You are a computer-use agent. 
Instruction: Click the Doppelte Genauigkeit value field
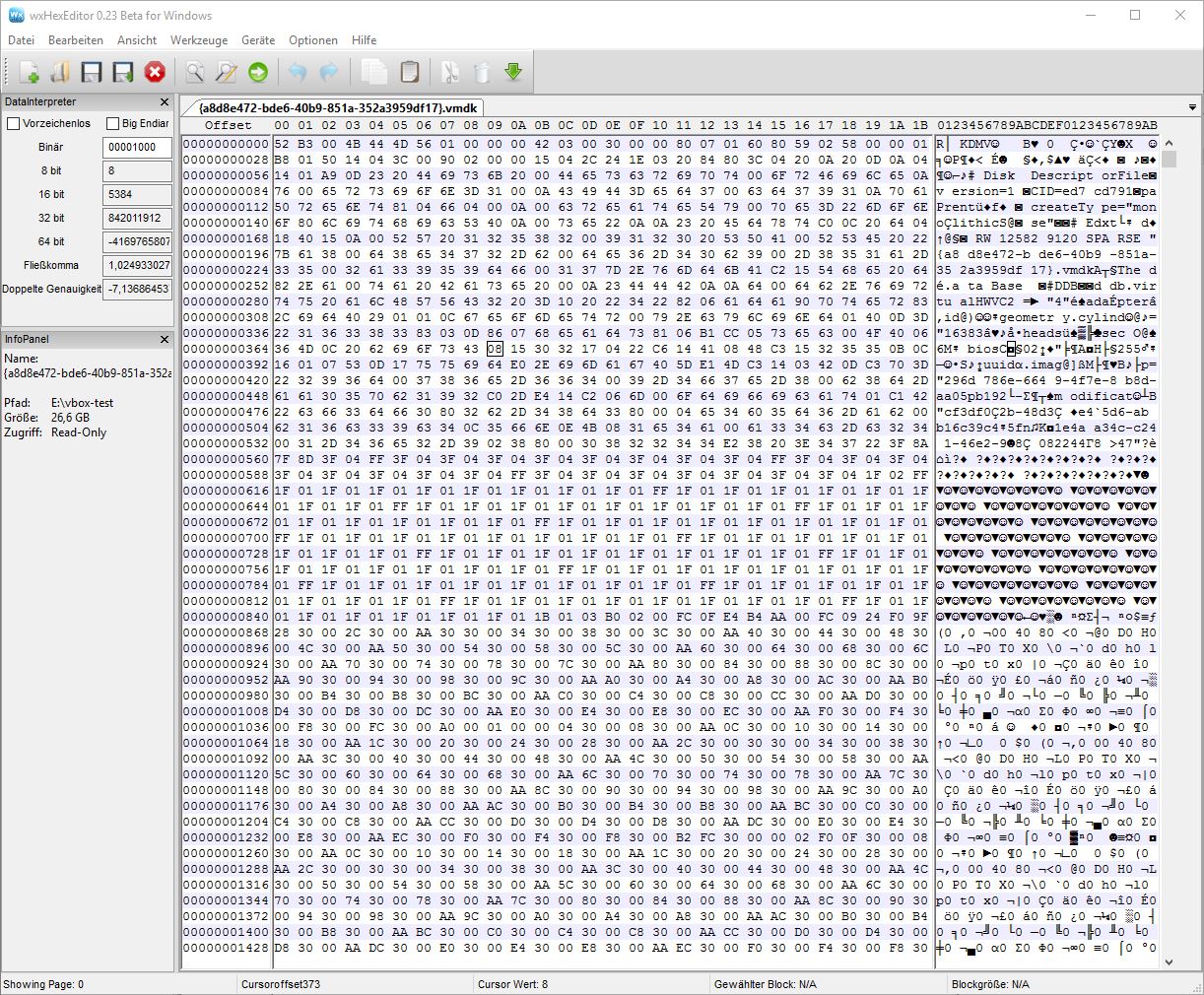(137, 289)
